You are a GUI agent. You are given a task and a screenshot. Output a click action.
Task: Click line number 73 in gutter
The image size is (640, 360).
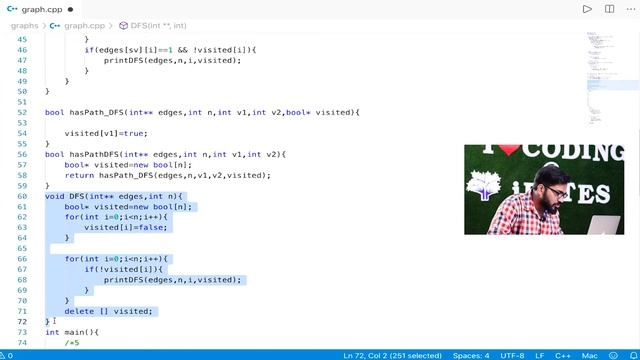pyautogui.click(x=22, y=332)
